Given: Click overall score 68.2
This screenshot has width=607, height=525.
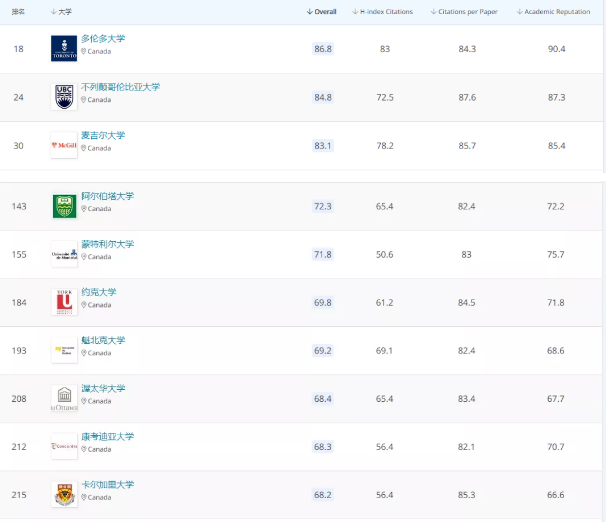Looking at the screenshot, I should [323, 495].
